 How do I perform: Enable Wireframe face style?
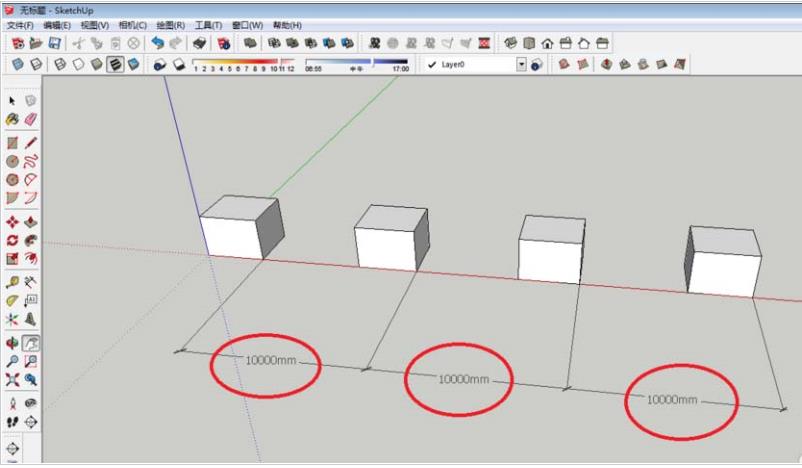pyautogui.click(x=60, y=64)
